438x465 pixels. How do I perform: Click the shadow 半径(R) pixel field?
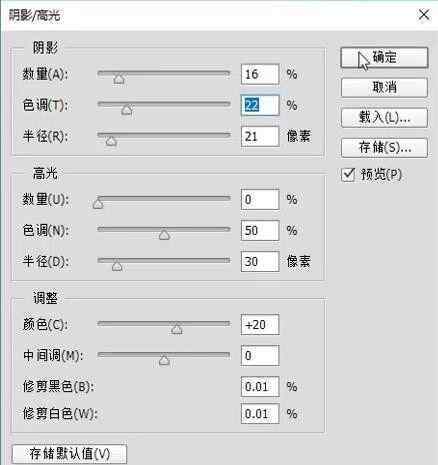260,136
